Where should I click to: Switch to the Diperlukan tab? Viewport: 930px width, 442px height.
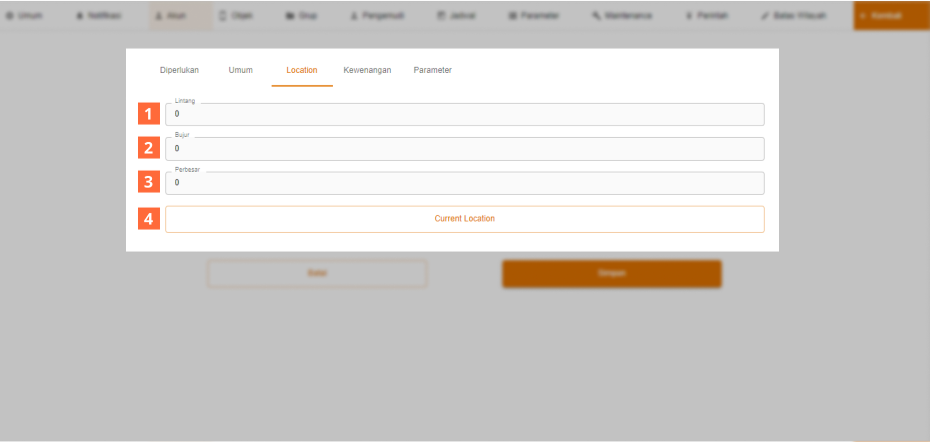(x=180, y=70)
